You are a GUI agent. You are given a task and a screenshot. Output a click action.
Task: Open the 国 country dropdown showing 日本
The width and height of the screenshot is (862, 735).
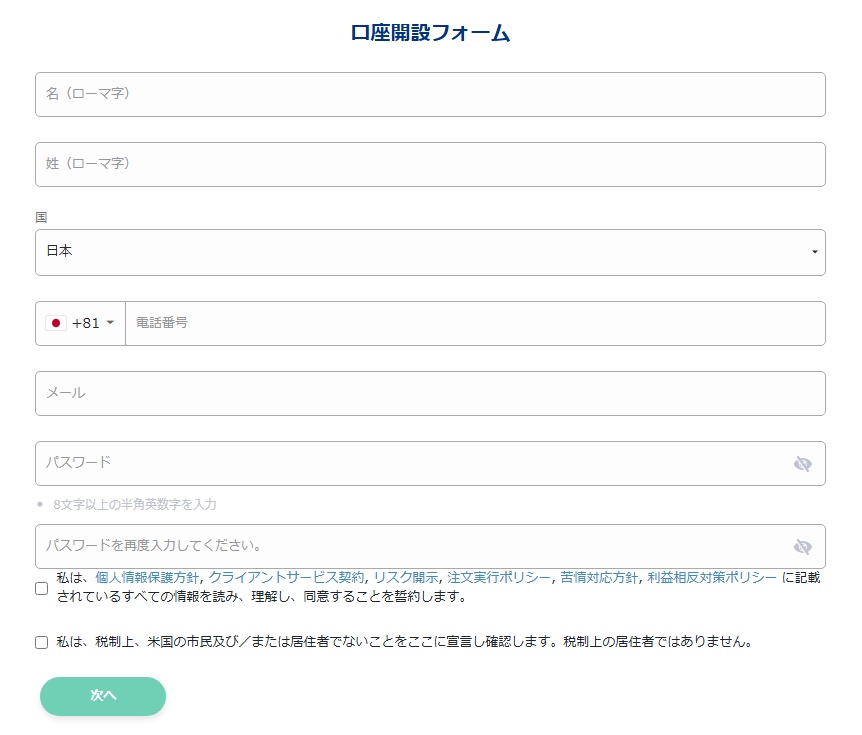point(430,252)
